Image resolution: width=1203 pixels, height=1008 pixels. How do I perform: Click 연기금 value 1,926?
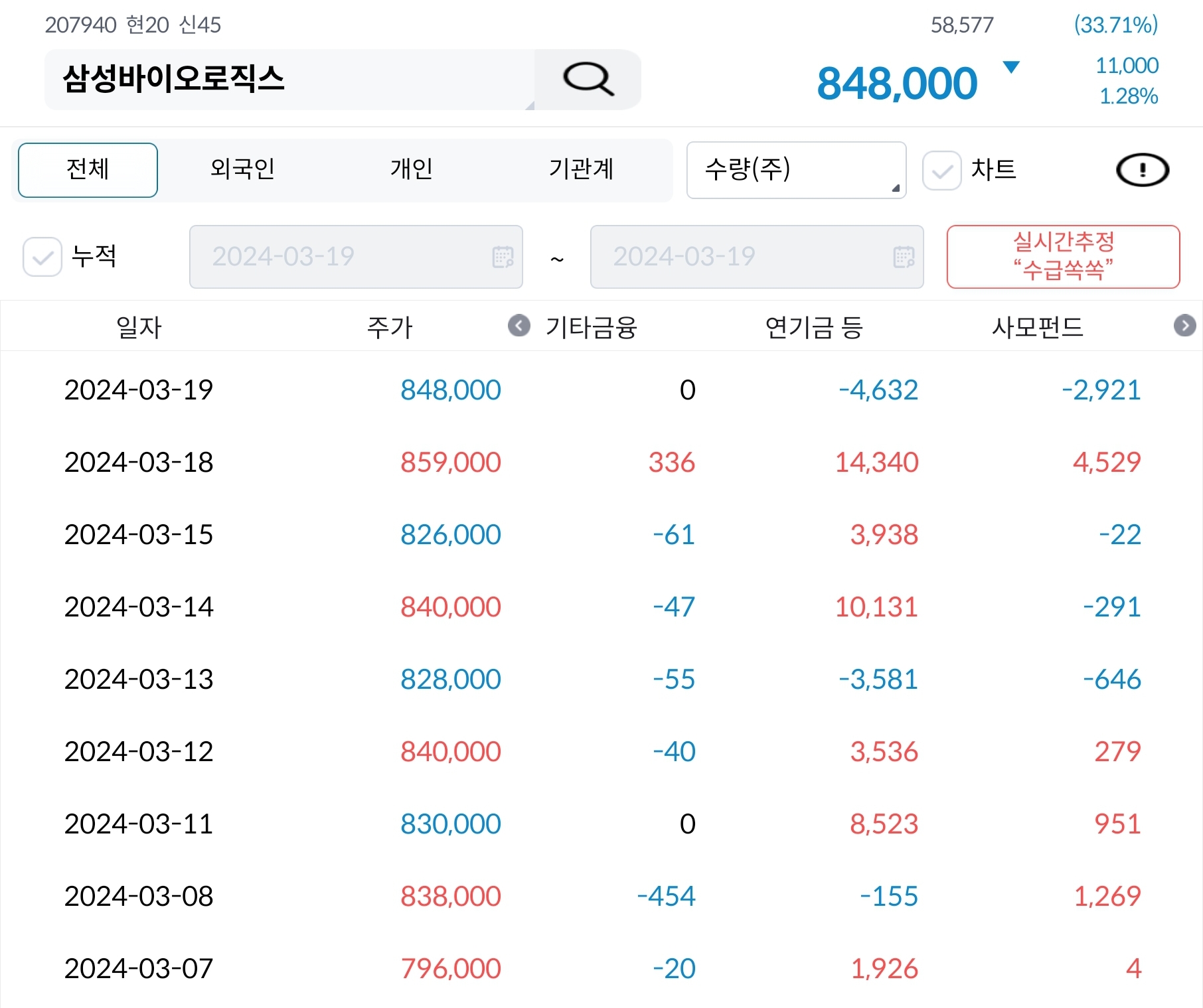click(885, 968)
